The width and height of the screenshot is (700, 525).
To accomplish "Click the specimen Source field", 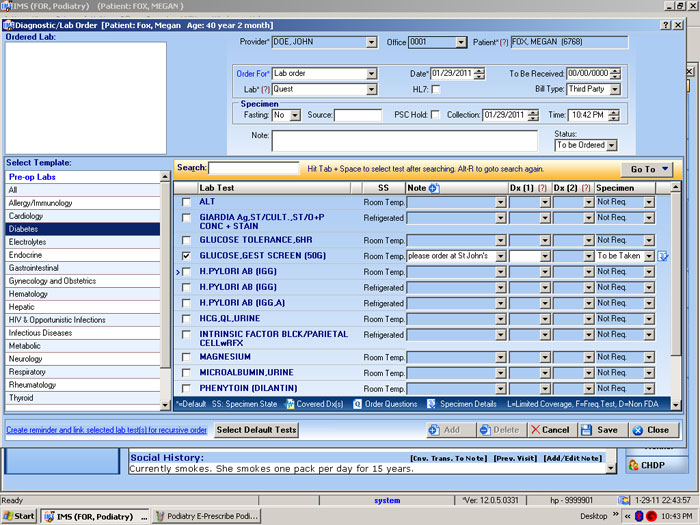I will 358,115.
